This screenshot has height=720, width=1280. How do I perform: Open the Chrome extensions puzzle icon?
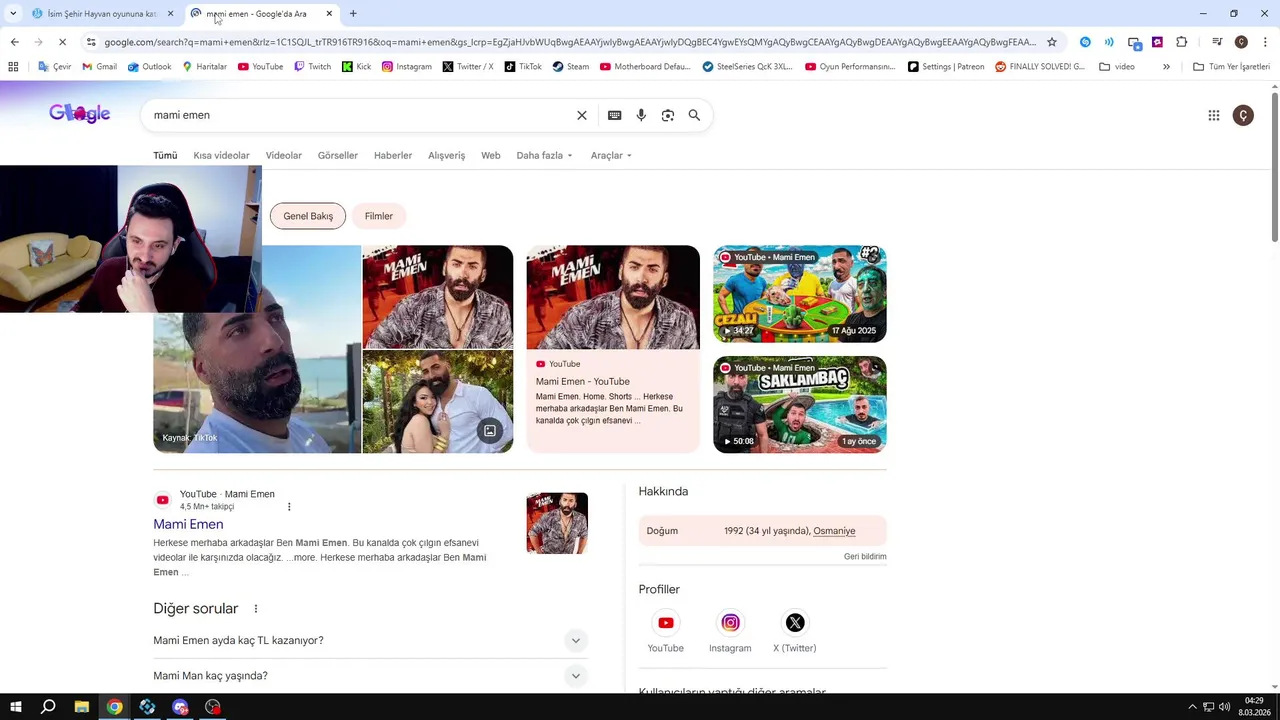point(1182,42)
